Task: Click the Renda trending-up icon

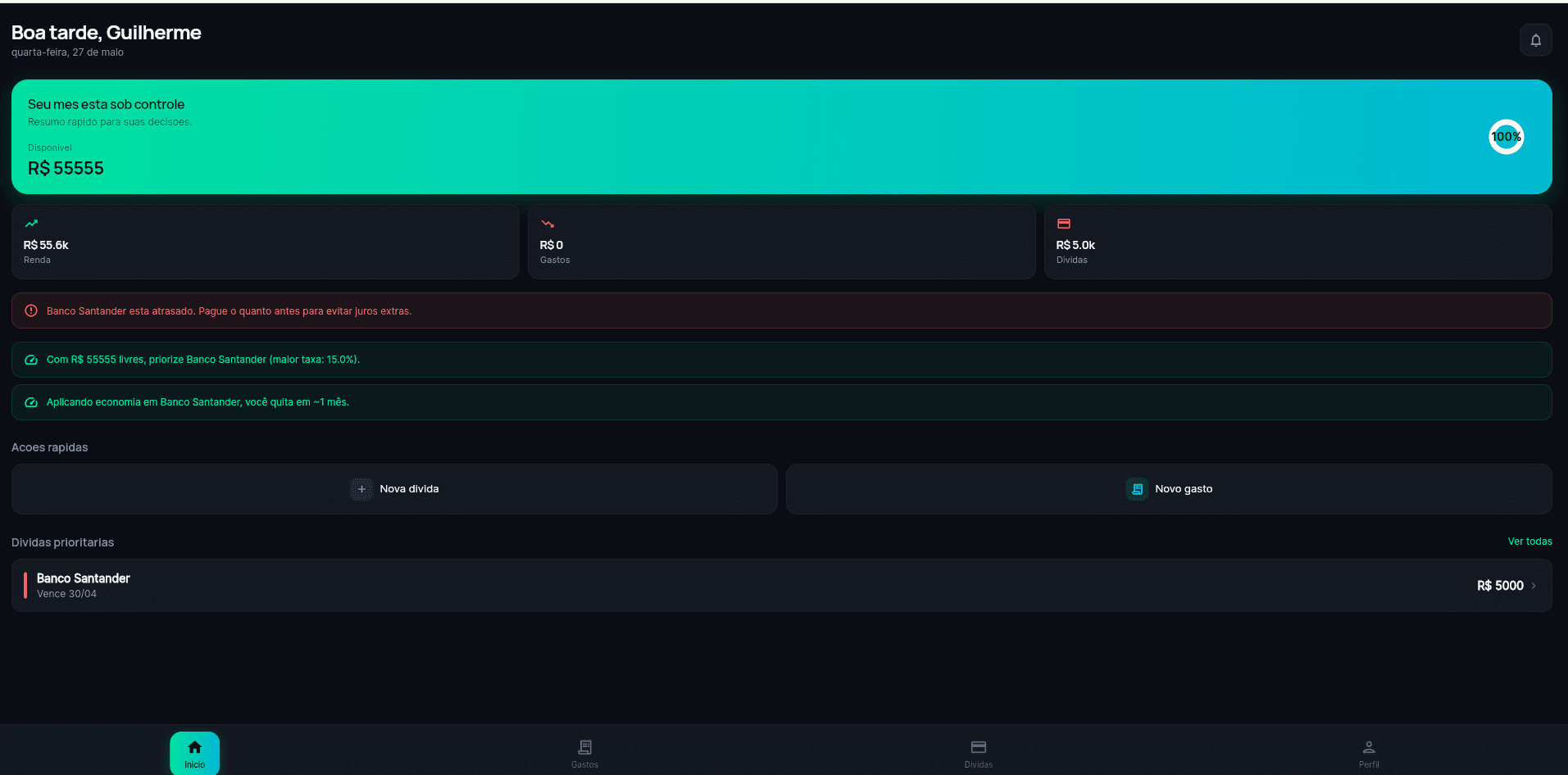Action: (x=31, y=224)
